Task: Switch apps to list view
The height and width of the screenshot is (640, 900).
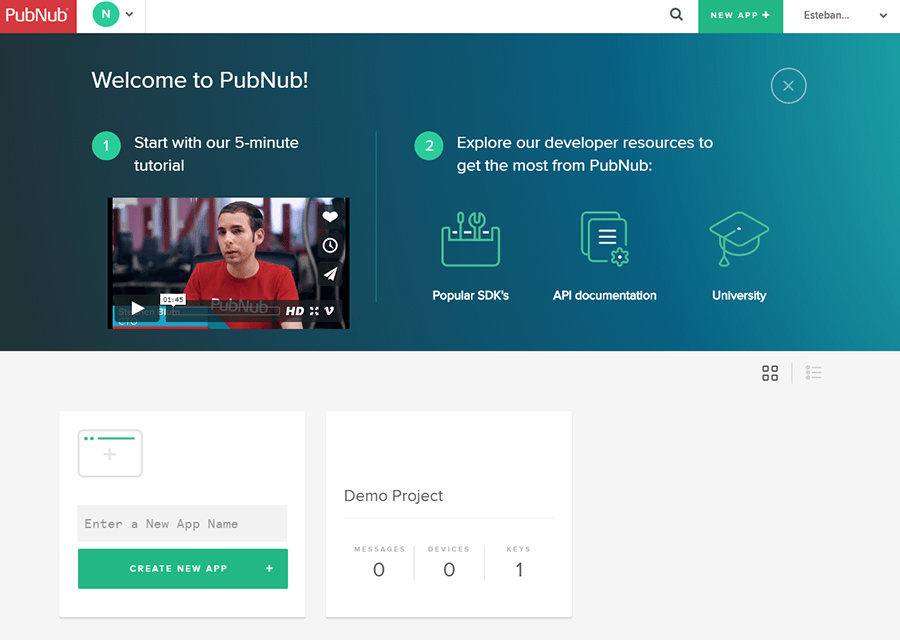Action: click(813, 372)
